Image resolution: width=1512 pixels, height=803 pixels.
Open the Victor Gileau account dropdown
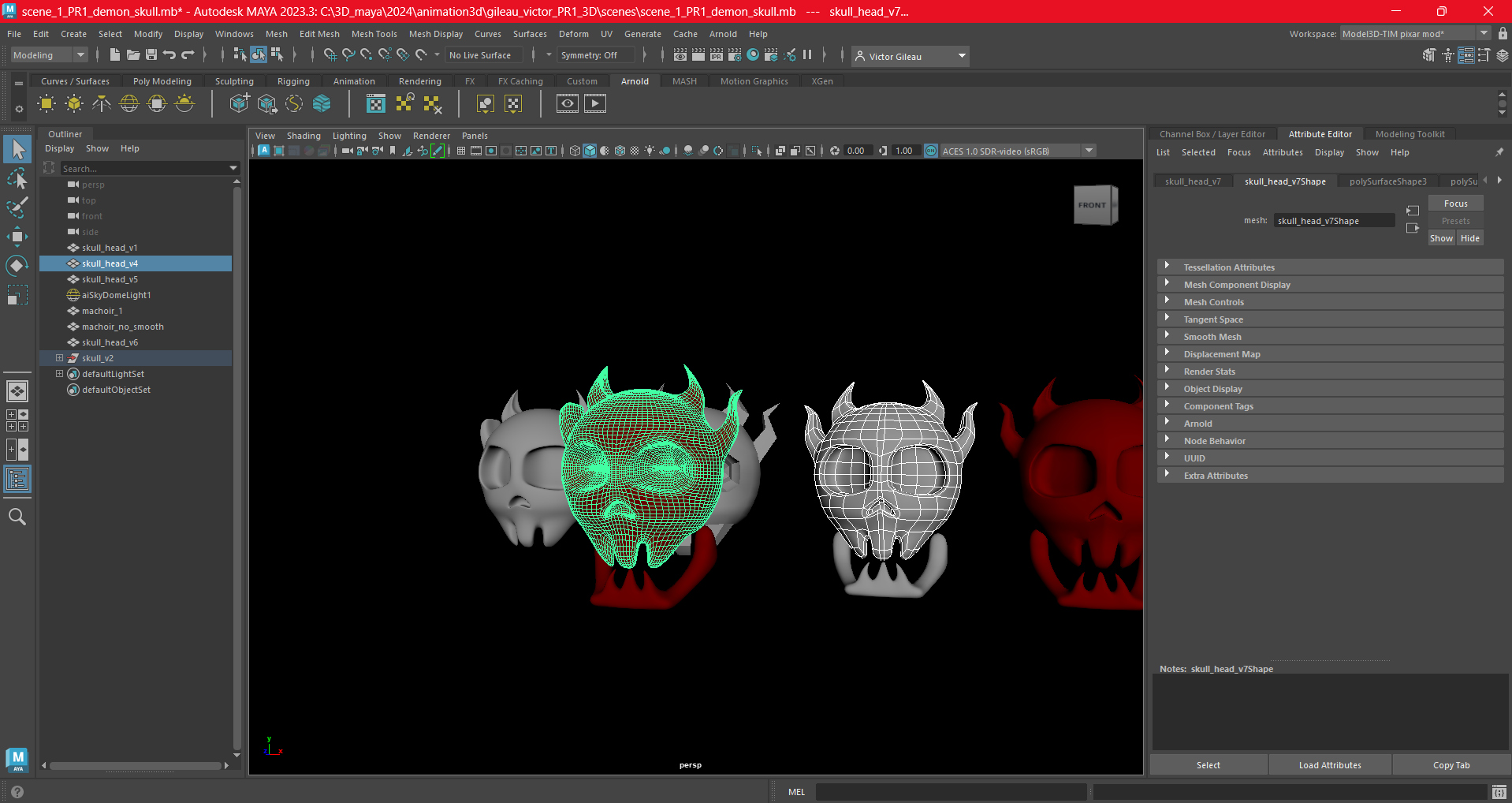point(911,56)
